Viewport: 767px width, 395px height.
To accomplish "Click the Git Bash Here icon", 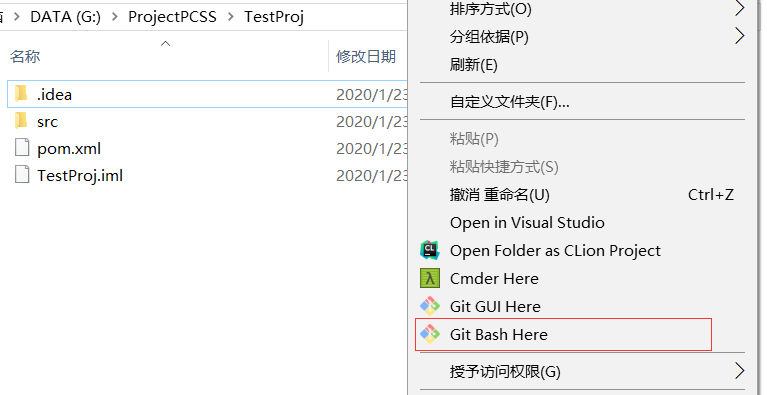I will pos(429,334).
